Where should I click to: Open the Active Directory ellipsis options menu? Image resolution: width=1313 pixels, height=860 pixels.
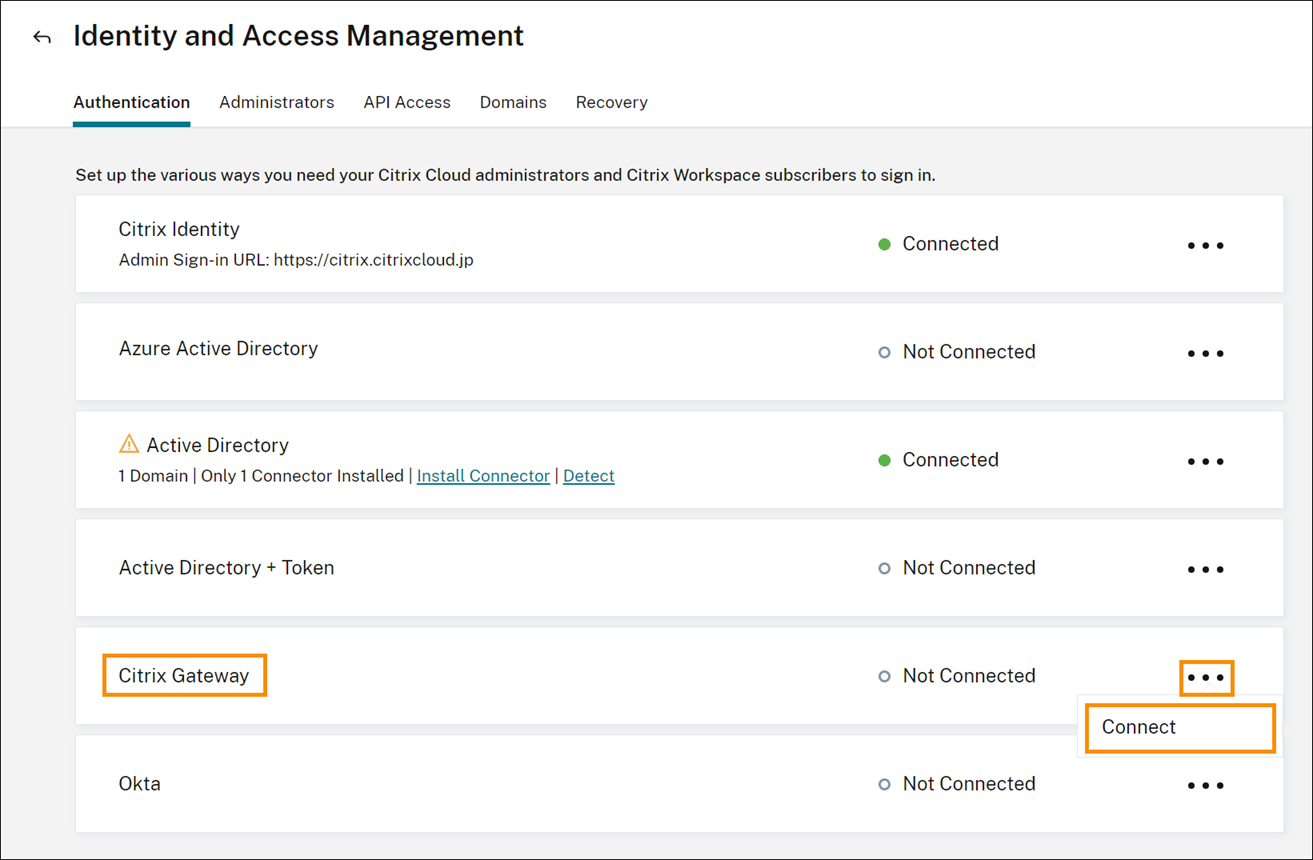coord(1205,461)
